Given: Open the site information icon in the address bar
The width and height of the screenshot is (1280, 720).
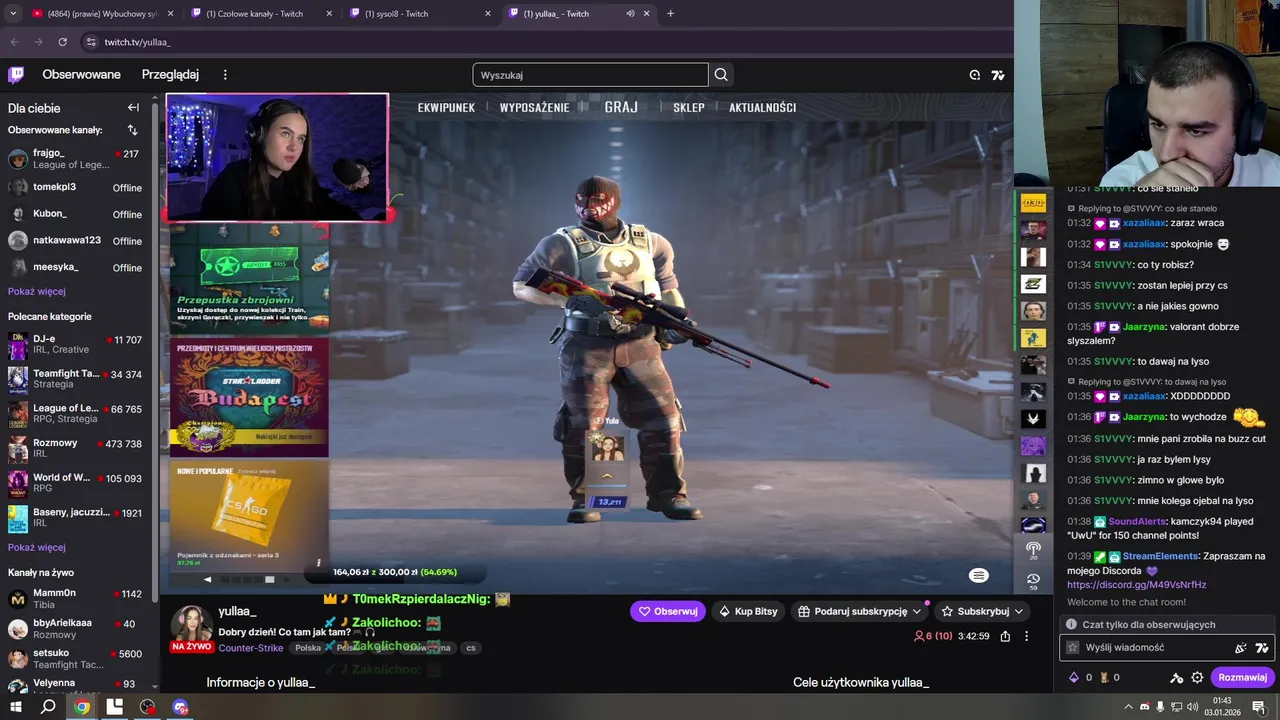Looking at the screenshot, I should pos(90,42).
